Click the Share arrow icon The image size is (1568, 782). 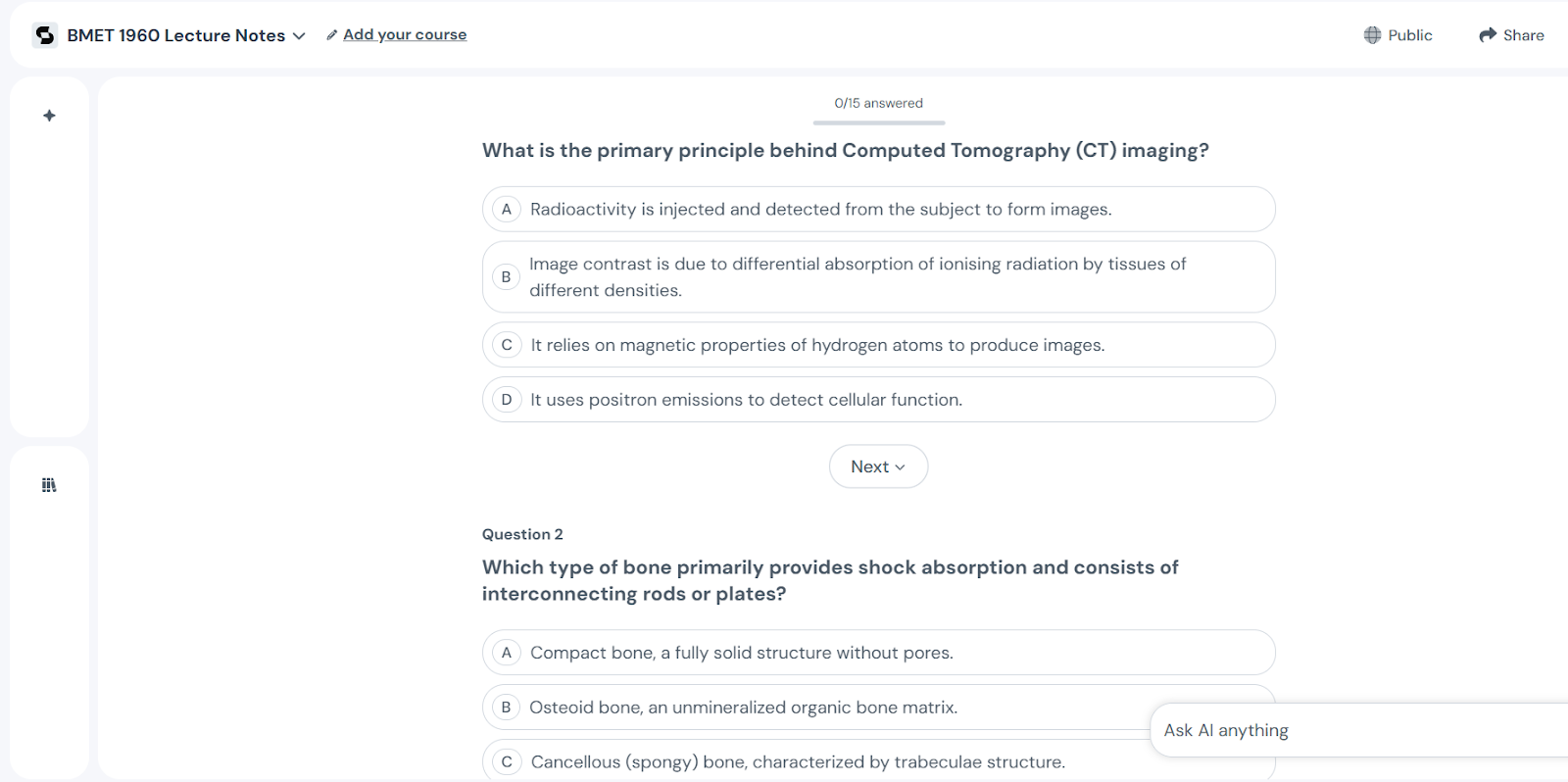click(x=1488, y=35)
